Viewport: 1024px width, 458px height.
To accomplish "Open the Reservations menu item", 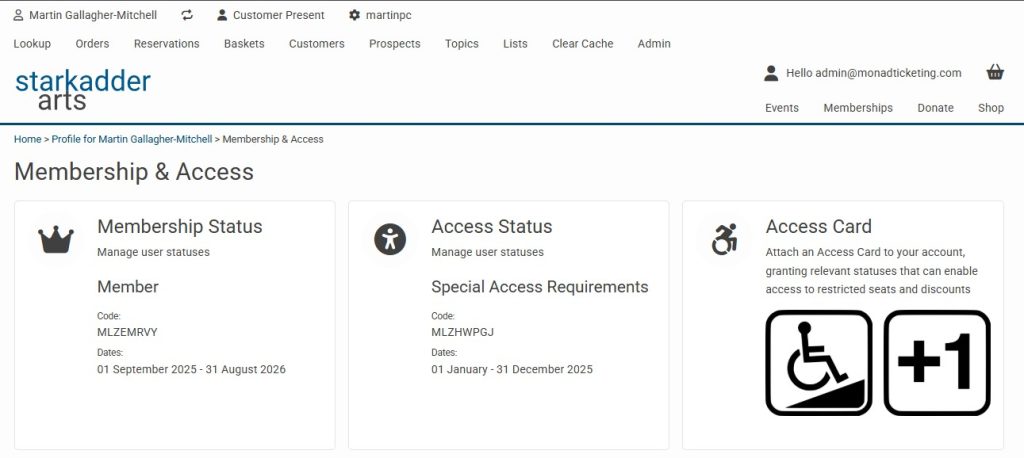I will pos(166,44).
